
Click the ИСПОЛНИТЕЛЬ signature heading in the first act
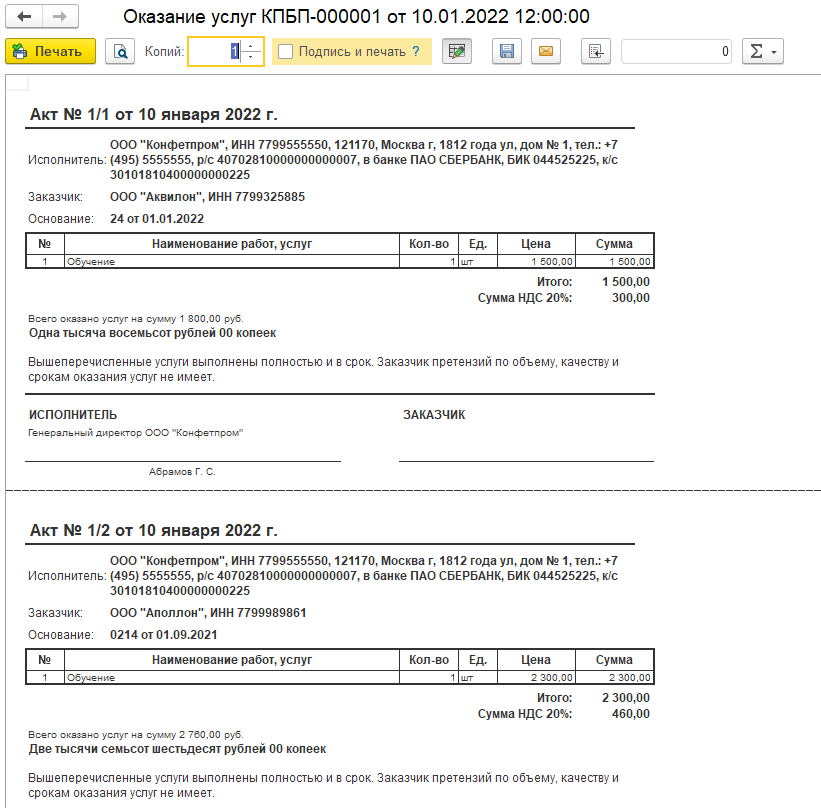73,415
